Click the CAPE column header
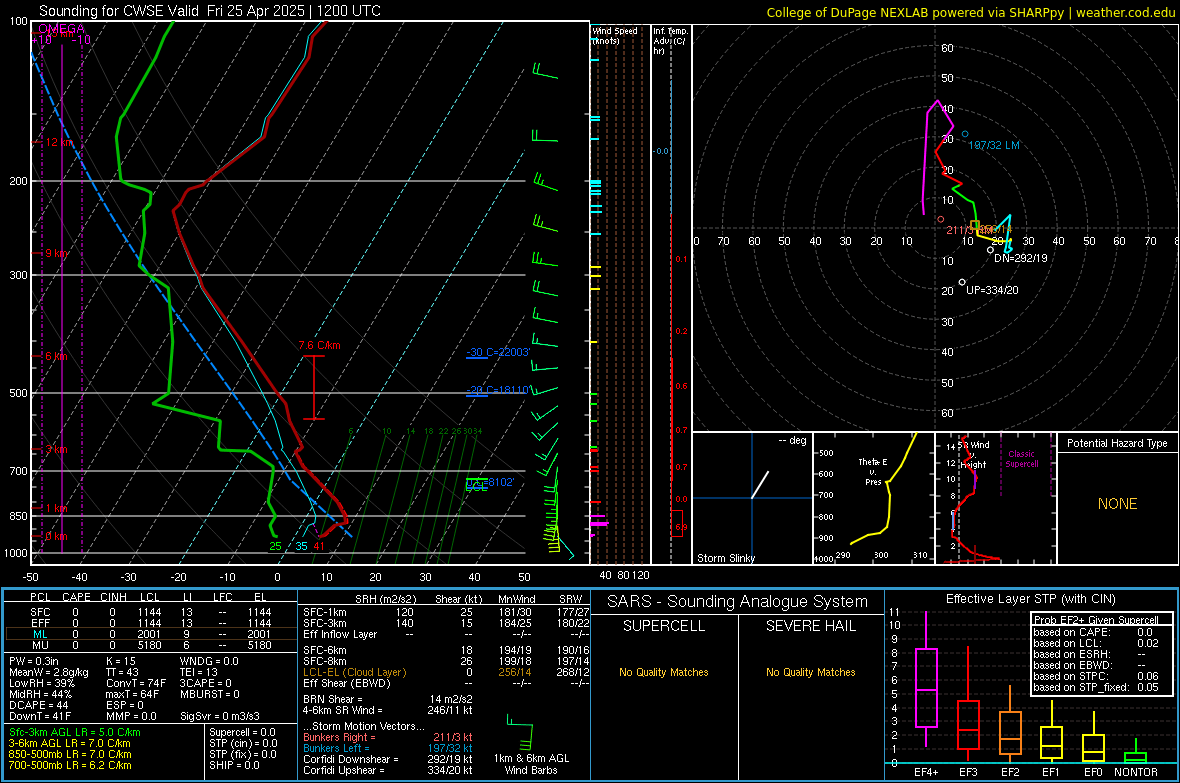Screen dimensions: 1180x783 point(76,597)
